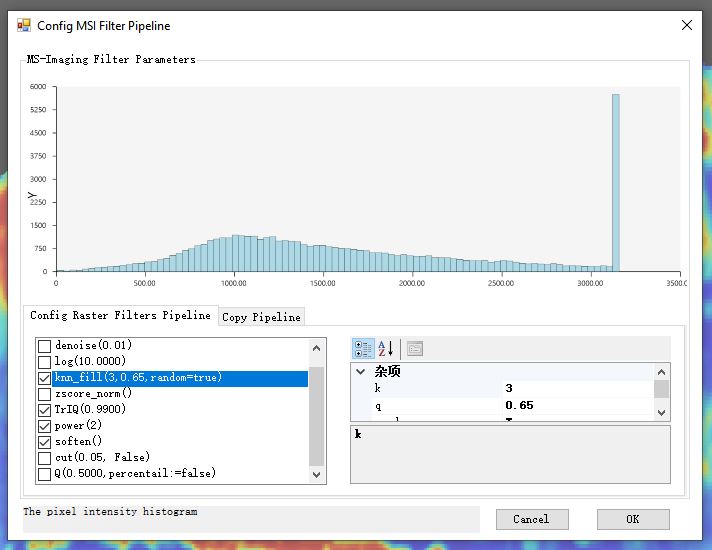Uncheck the TrIQ(0.9900) filter

[x=44, y=410]
